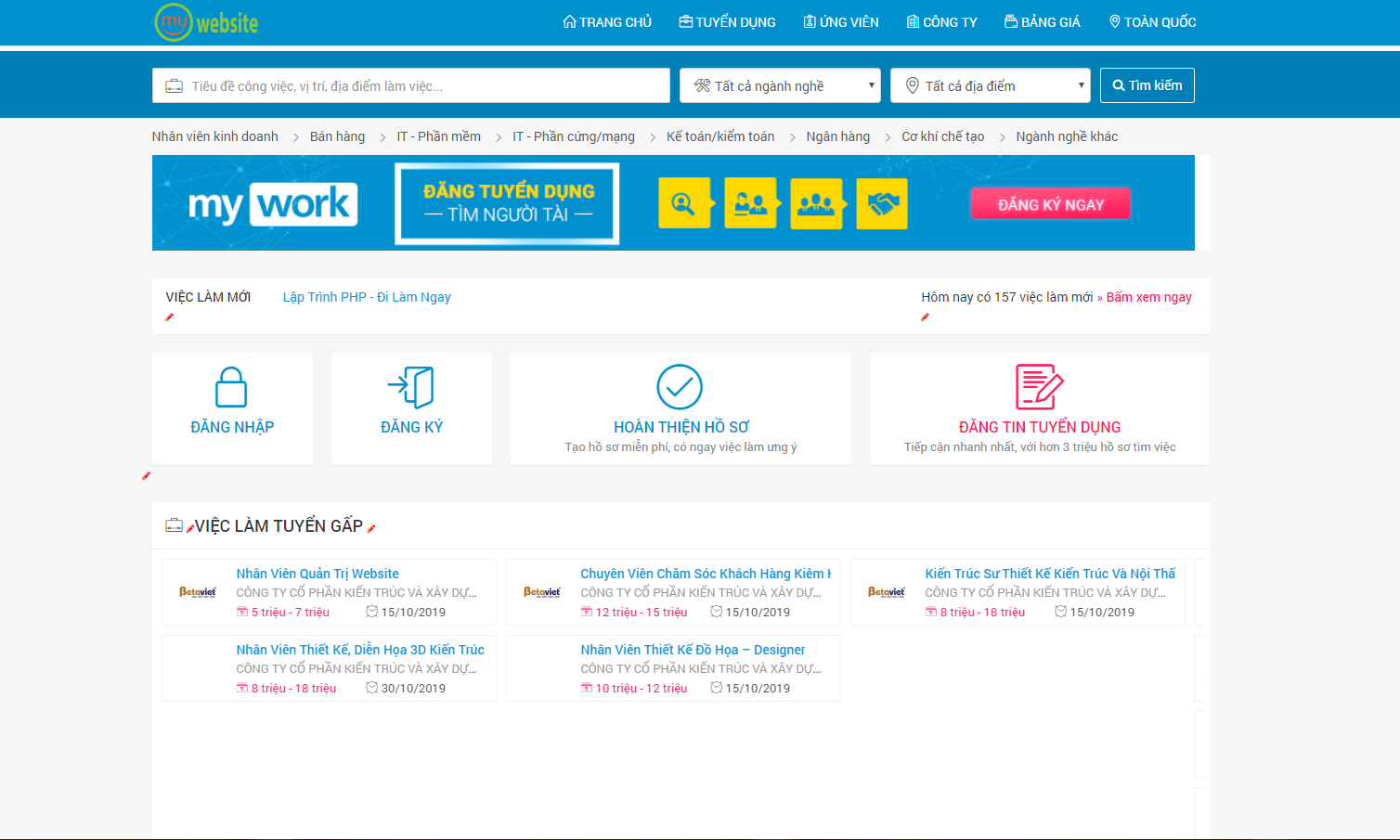1400x840 pixels.
Task: Open the Bảng Giá menu item
Action: point(1042,22)
